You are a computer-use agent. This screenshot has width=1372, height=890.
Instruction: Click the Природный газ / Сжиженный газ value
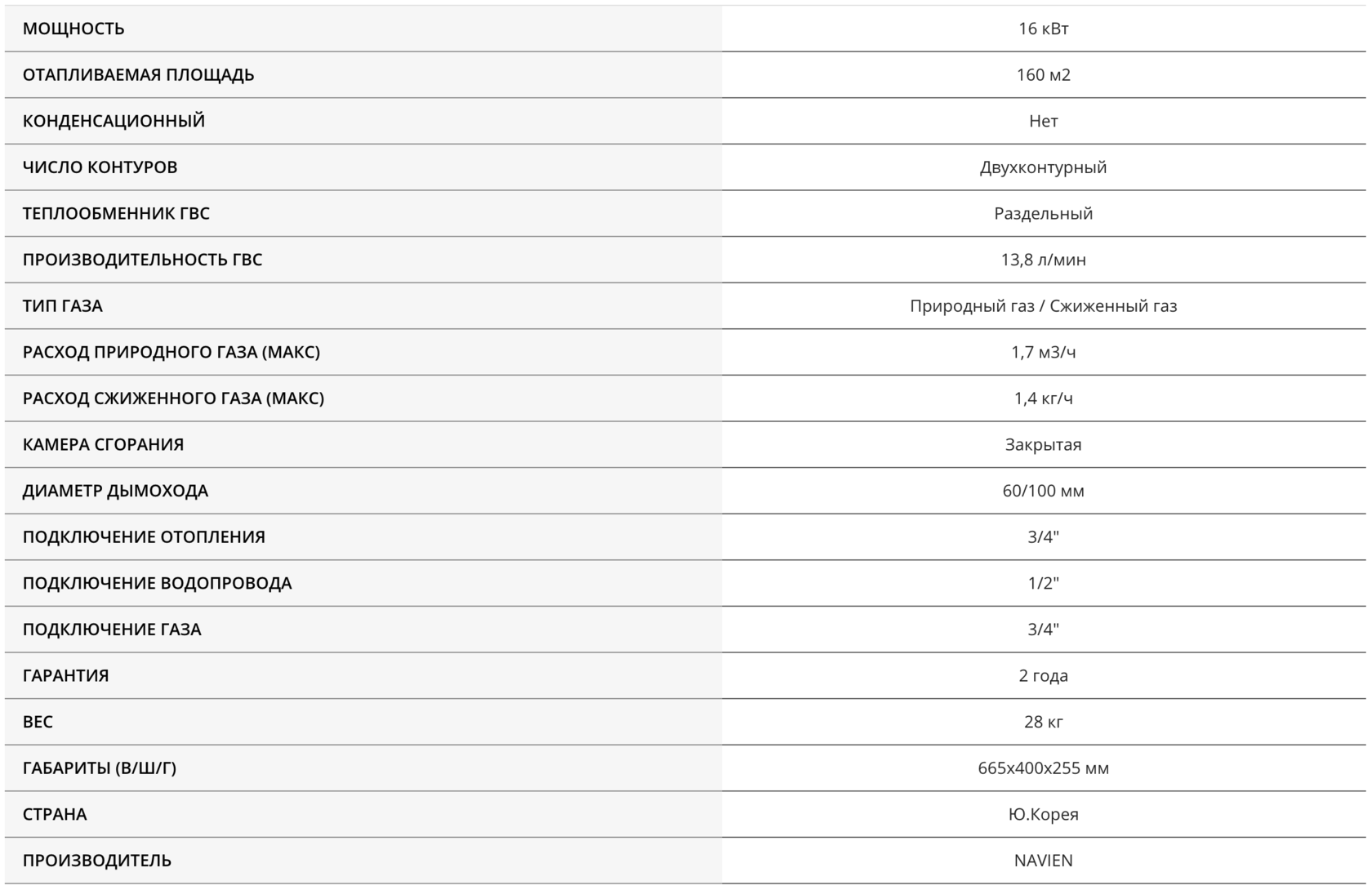[x=1043, y=306]
